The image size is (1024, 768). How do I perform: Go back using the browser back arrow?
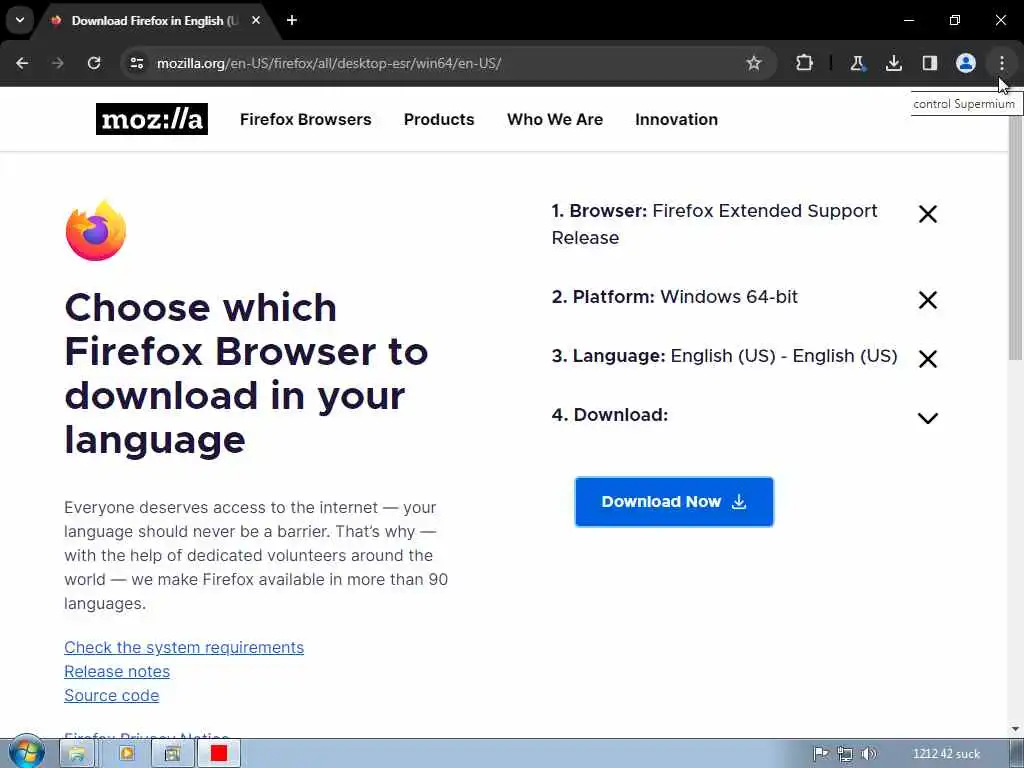(22, 63)
